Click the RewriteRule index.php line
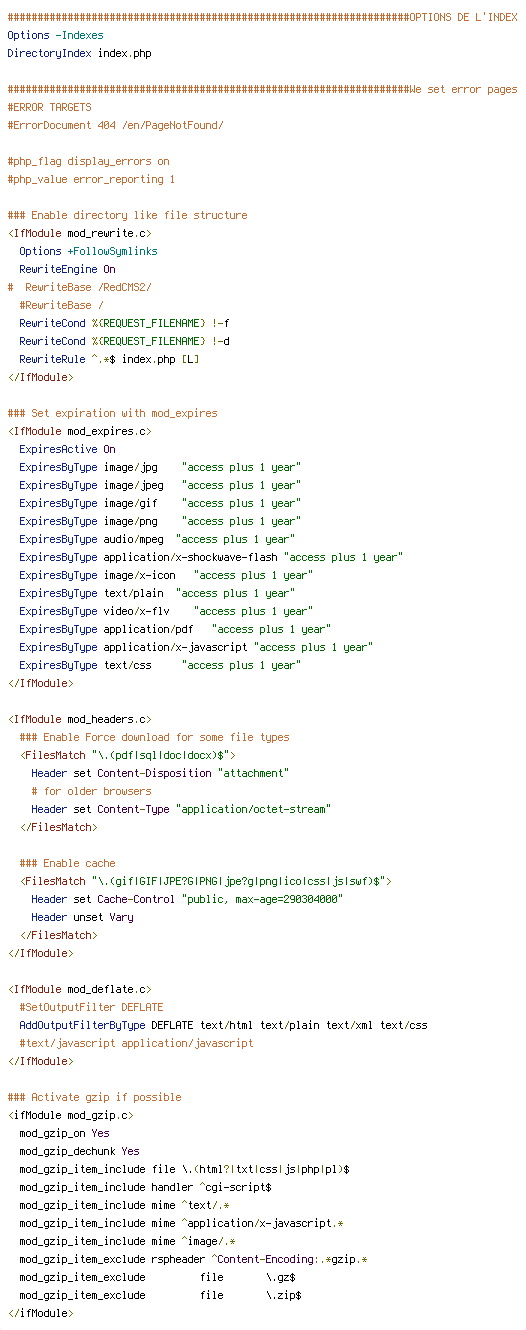 (109, 359)
